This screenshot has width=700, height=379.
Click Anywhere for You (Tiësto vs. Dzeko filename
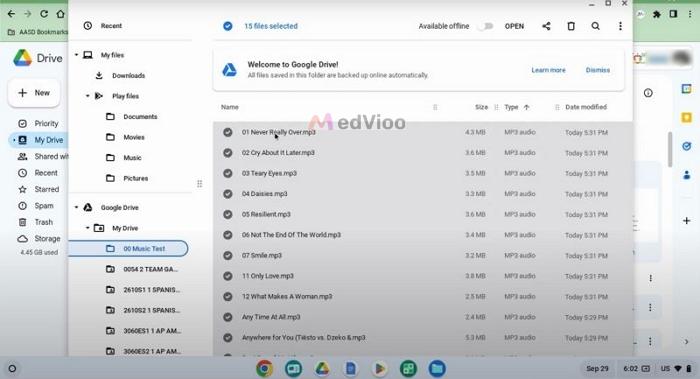pos(304,337)
